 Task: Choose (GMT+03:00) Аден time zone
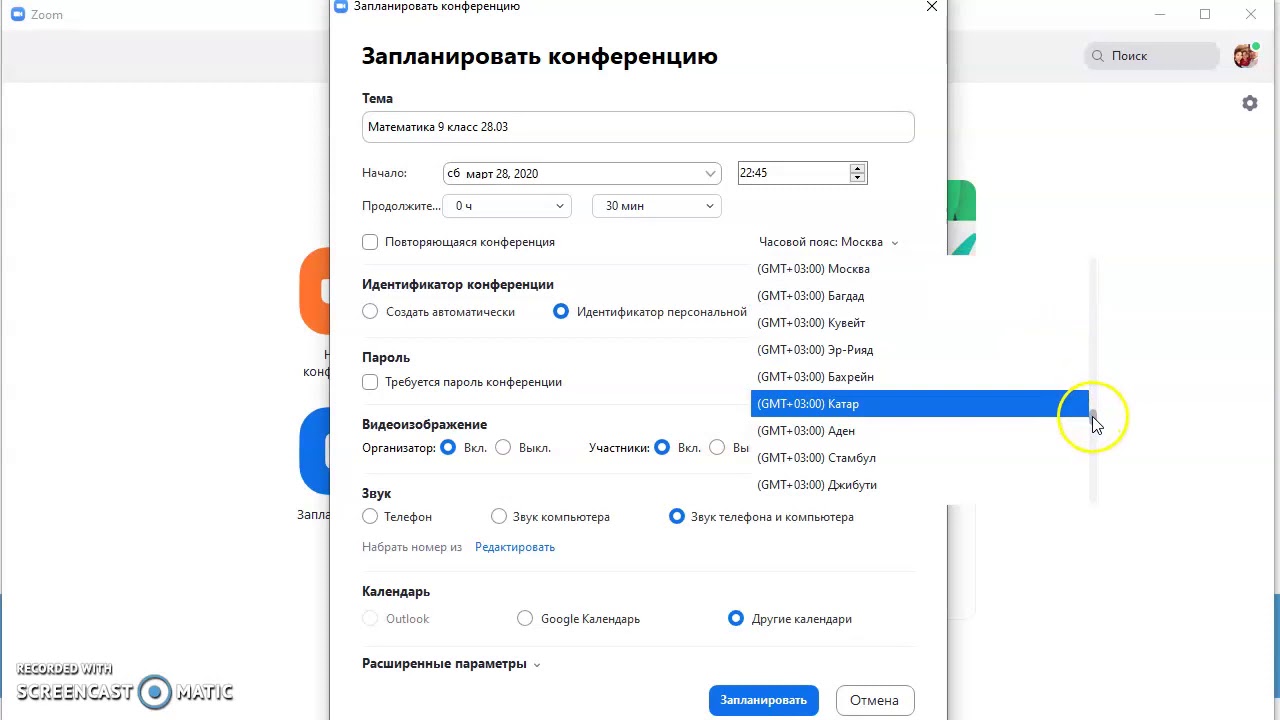coord(919,431)
